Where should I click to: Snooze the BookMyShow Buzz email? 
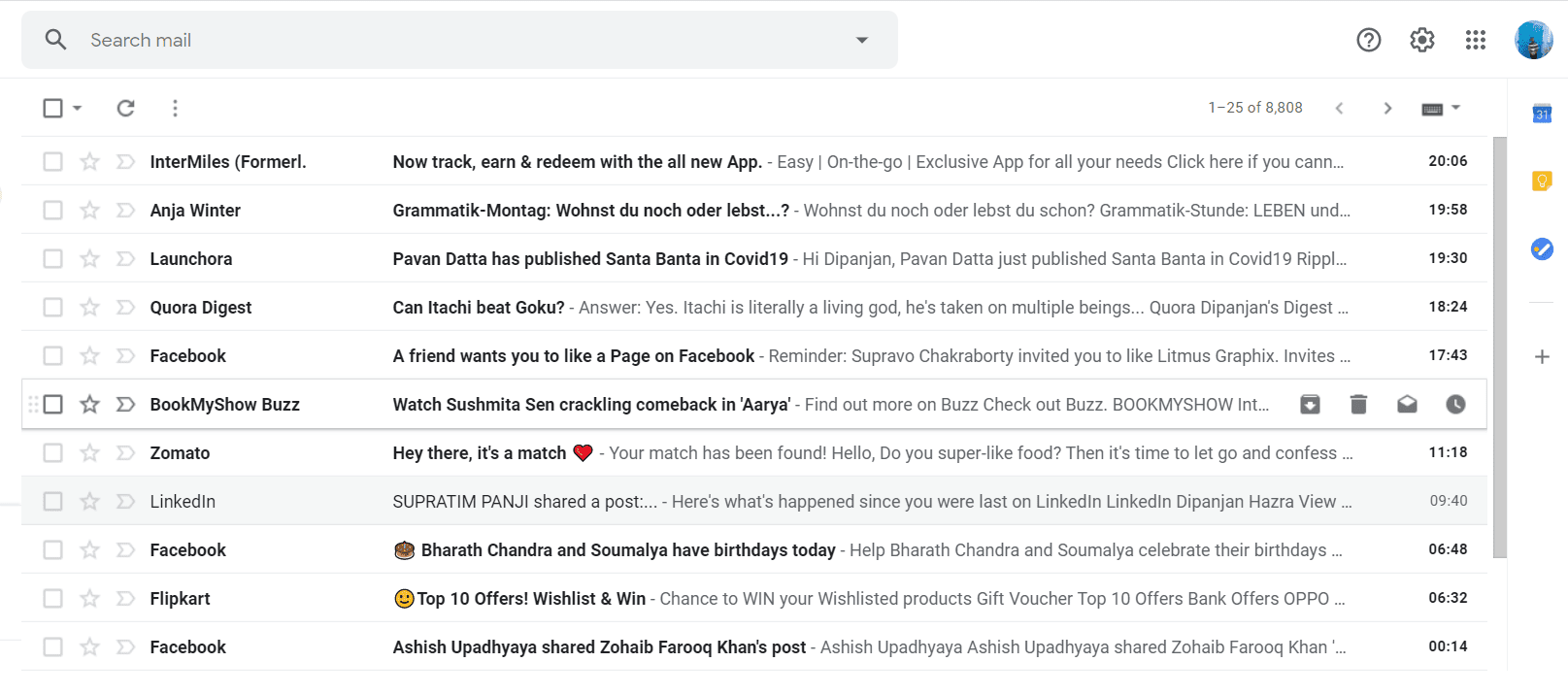click(1455, 404)
